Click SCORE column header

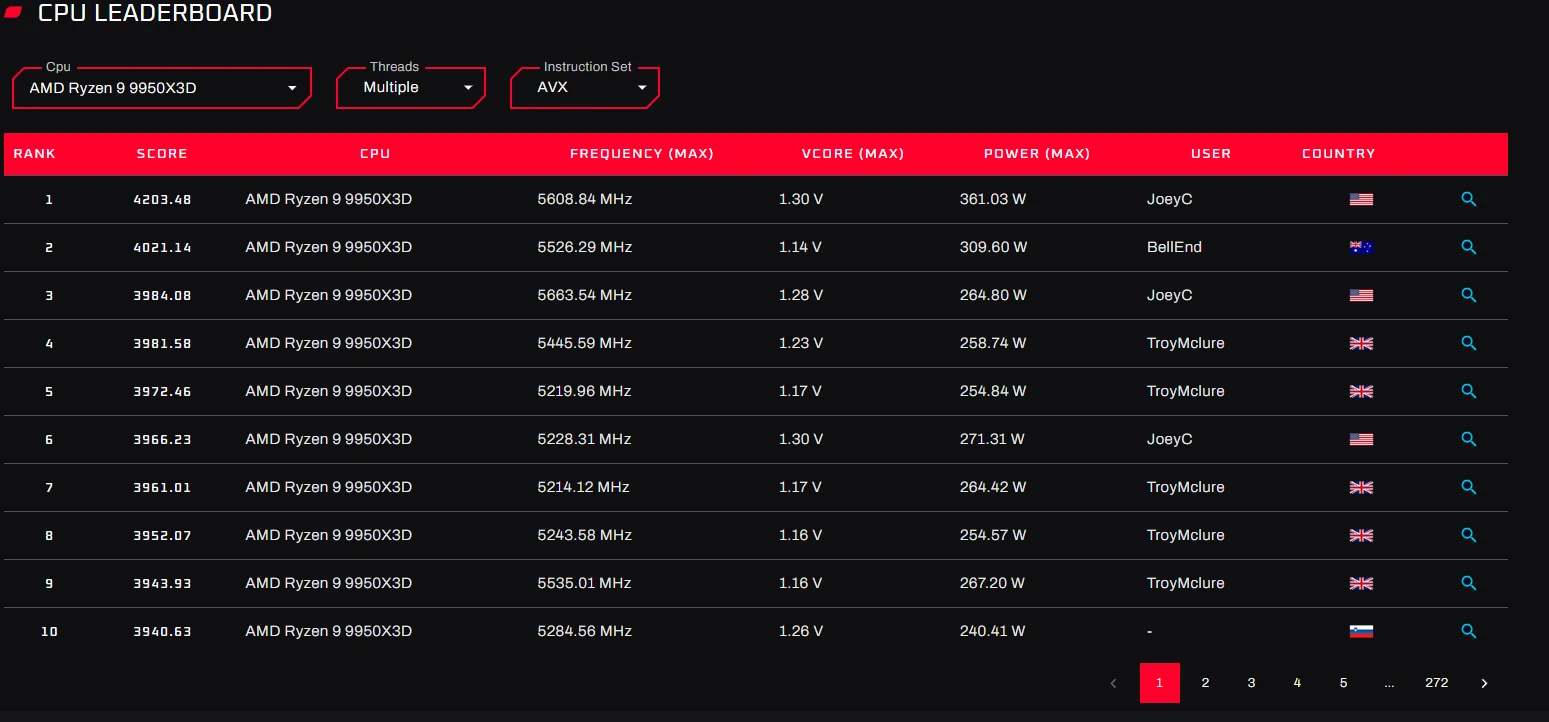(x=162, y=154)
